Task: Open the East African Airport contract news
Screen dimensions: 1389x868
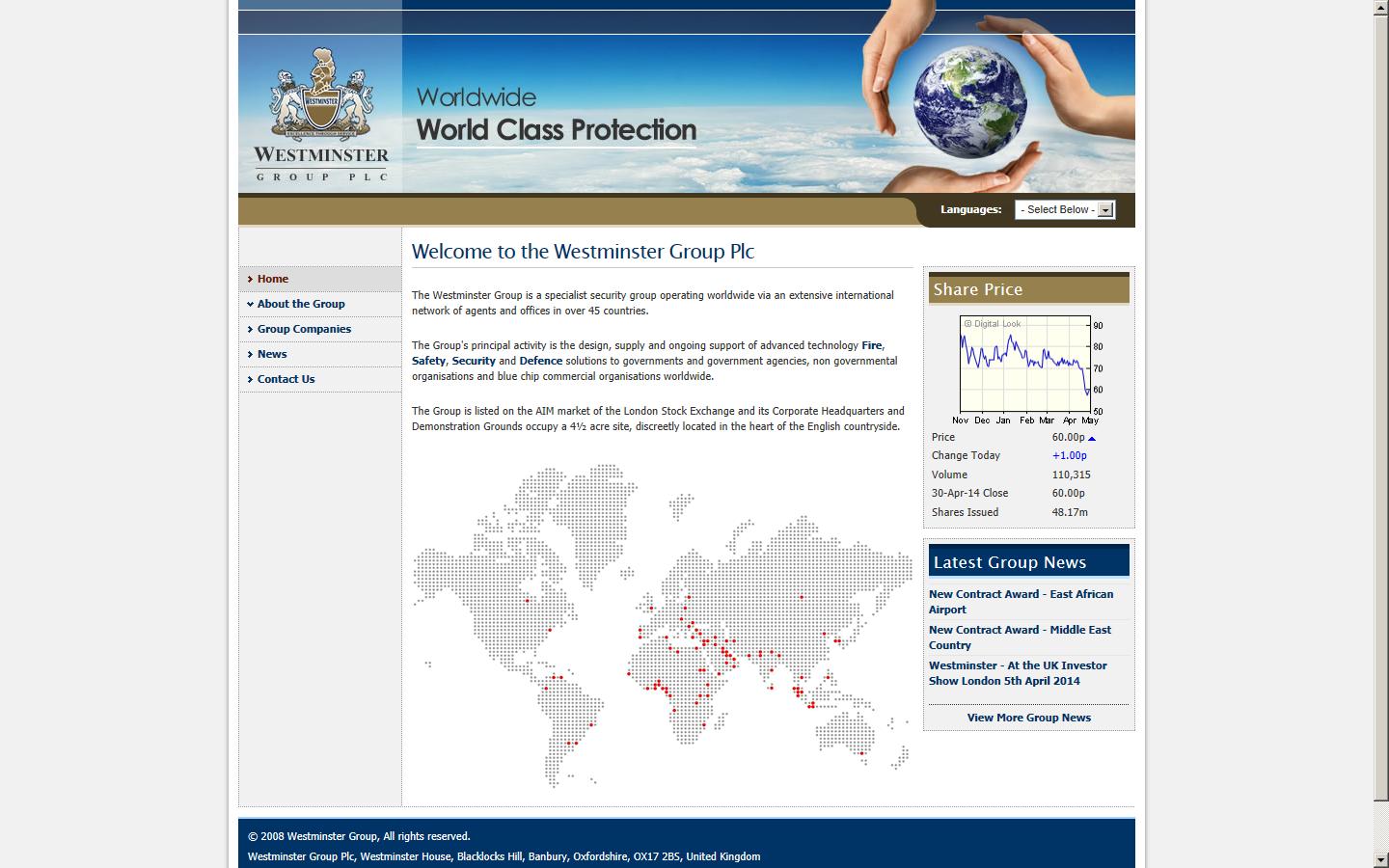Action: [1021, 602]
